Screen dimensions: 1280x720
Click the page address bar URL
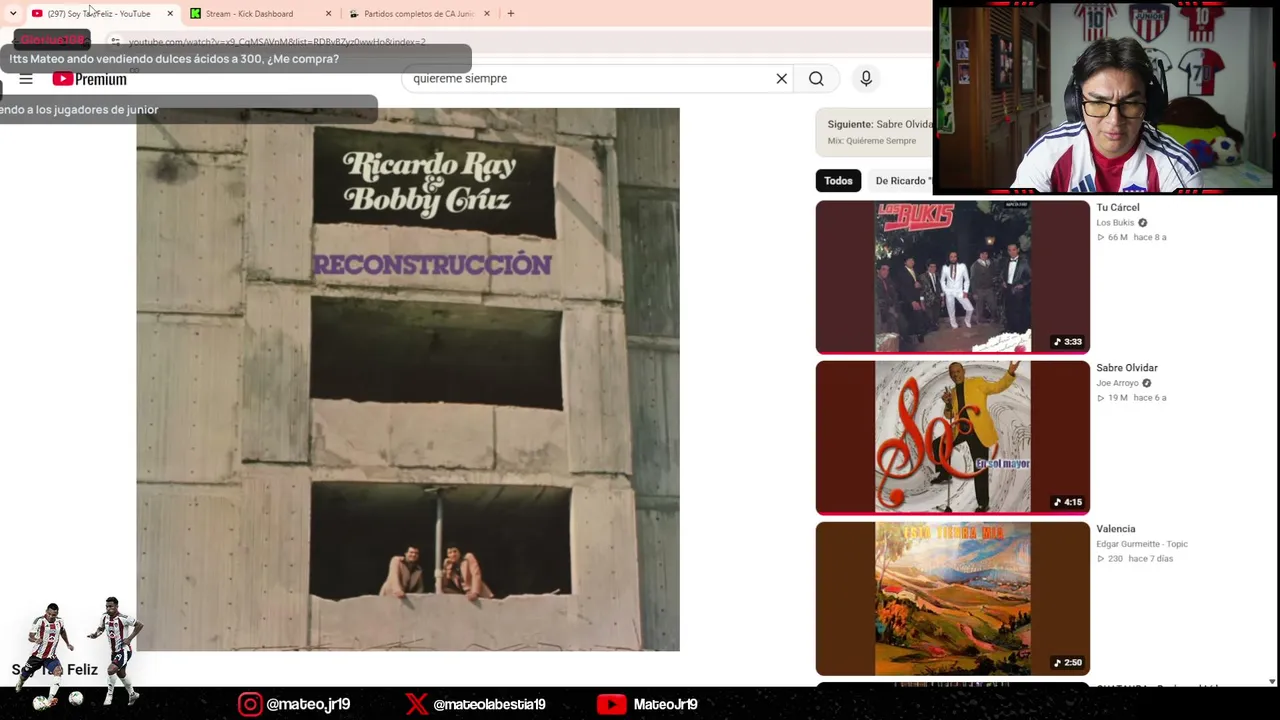point(277,42)
